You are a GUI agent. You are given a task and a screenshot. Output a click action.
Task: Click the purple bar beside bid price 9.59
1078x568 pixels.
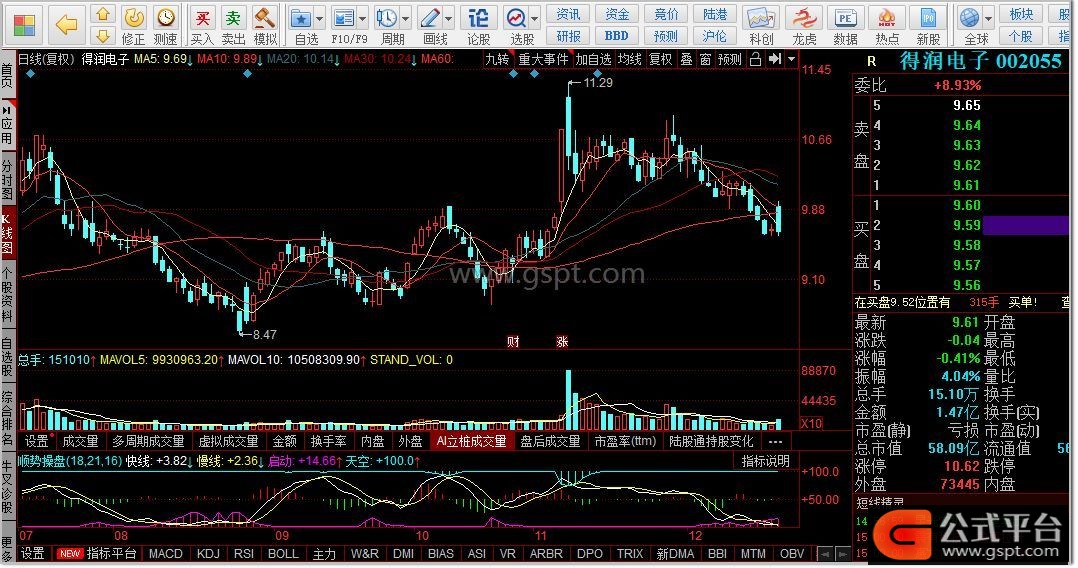click(x=1026, y=226)
